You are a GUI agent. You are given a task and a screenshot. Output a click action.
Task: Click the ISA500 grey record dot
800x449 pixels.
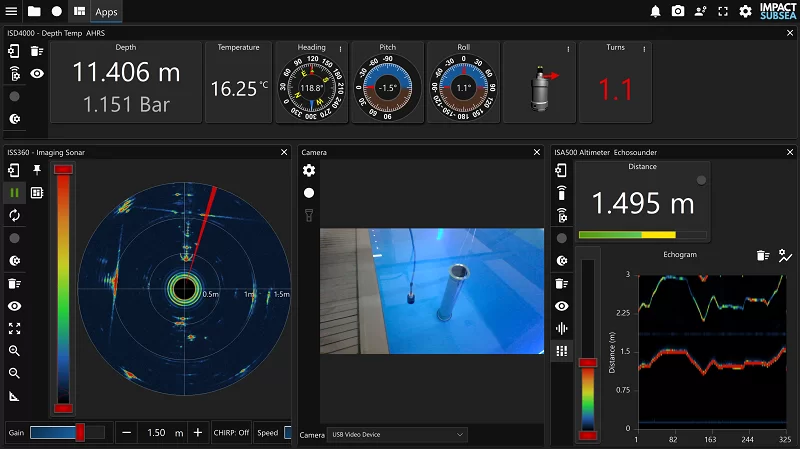click(561, 238)
